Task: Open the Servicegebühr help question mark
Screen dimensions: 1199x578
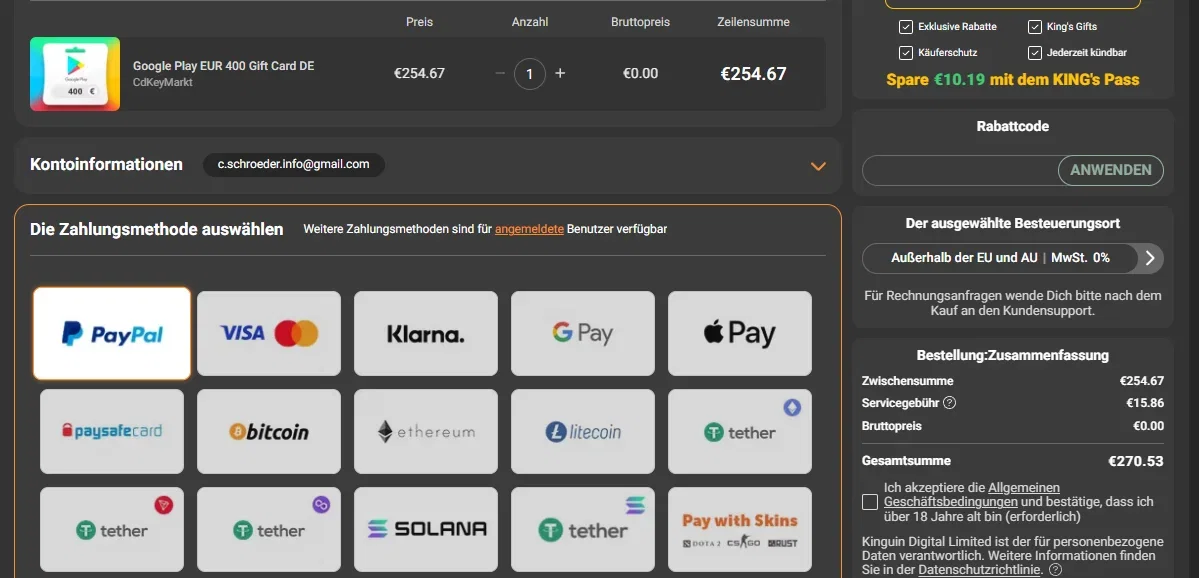Action: pos(950,402)
